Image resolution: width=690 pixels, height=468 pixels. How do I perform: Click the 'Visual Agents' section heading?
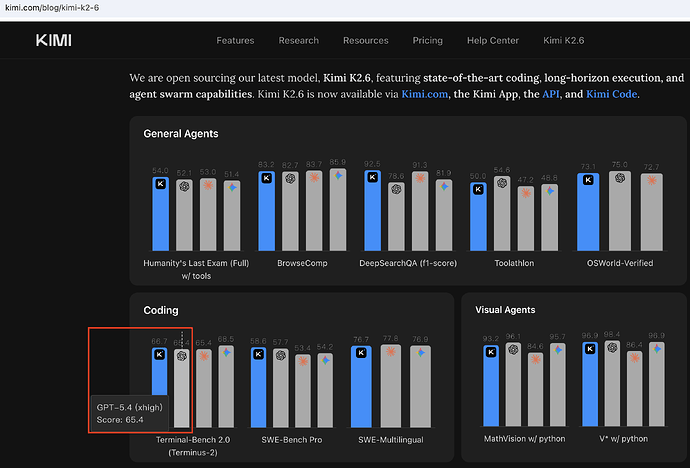pos(505,310)
